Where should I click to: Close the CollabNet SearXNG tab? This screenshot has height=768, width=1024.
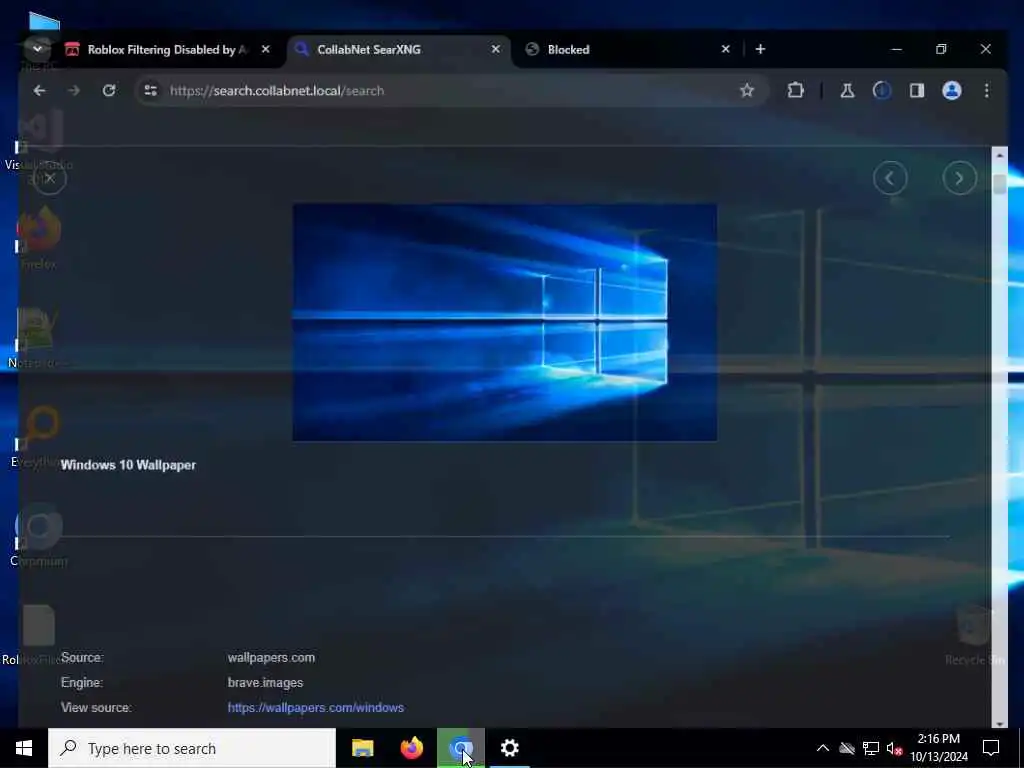[496, 49]
